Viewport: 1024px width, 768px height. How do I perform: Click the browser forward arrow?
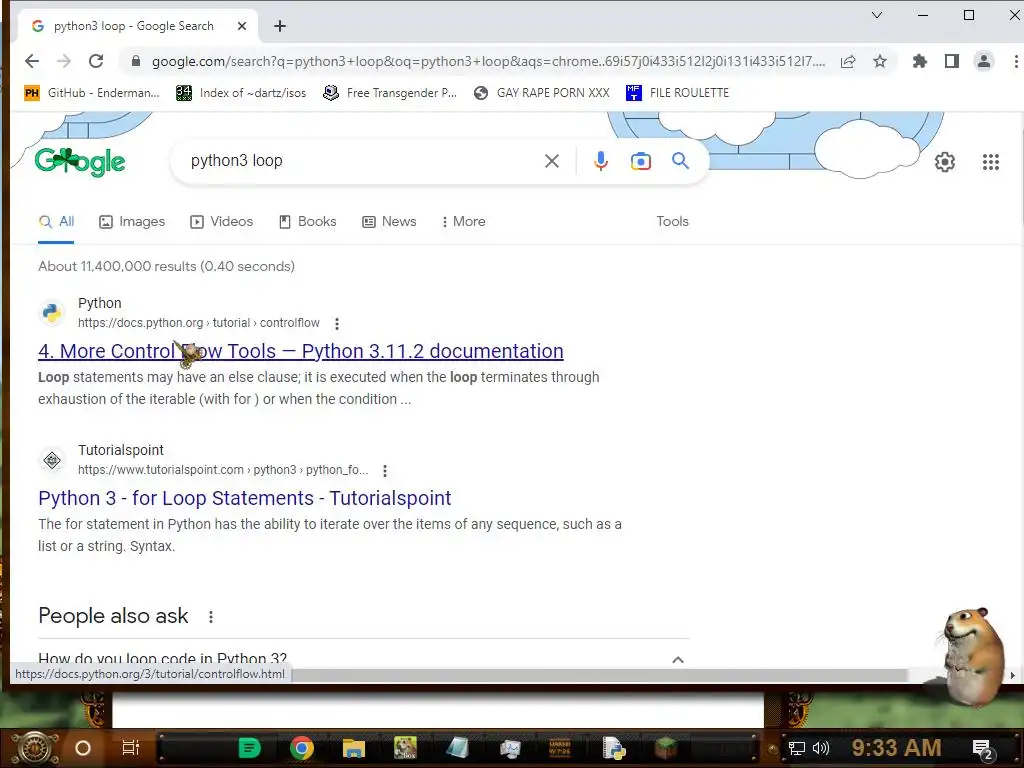(63, 61)
